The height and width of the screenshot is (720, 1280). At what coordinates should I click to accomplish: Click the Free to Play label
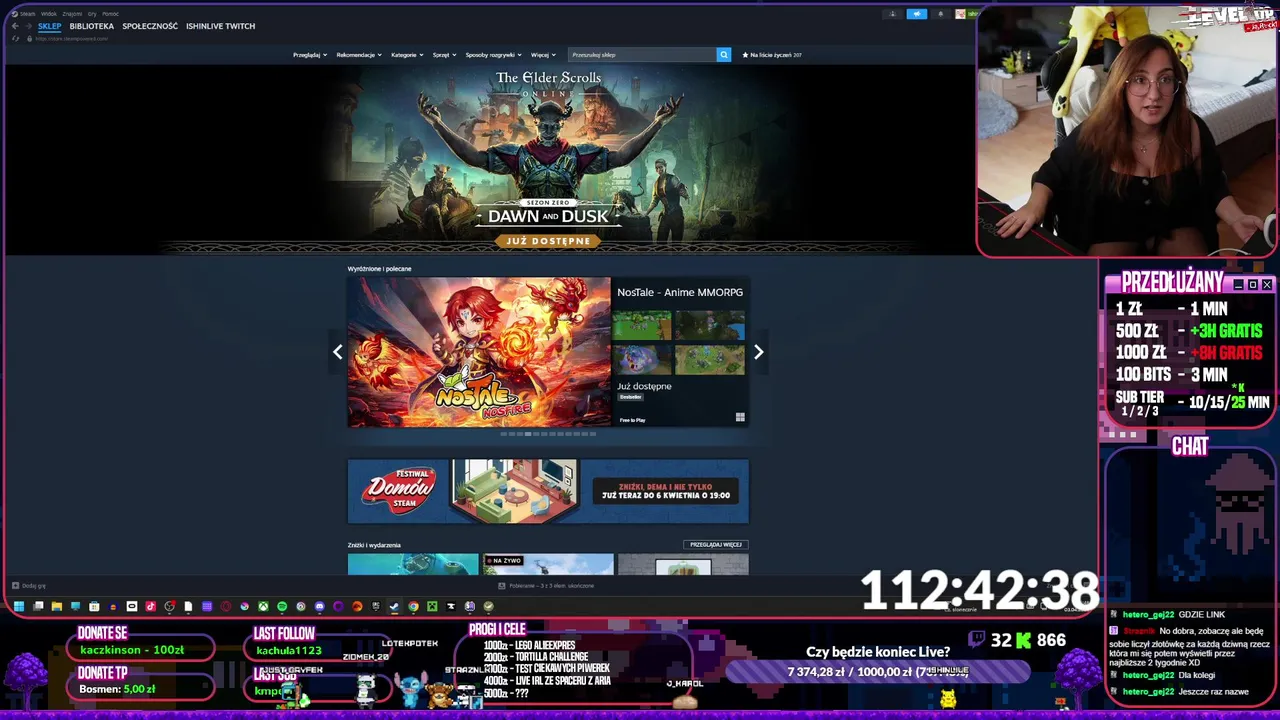(632, 420)
